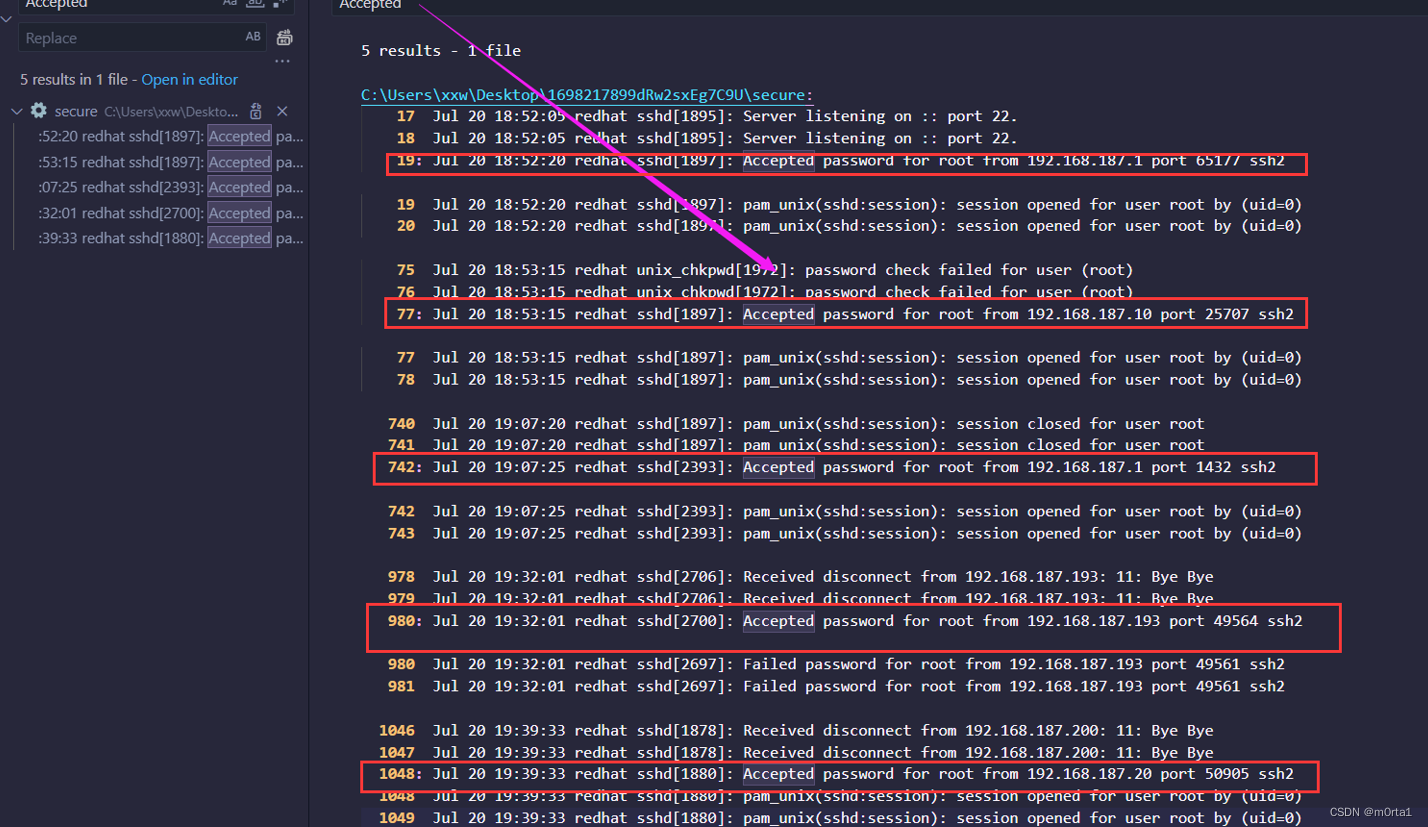Focus the Replace input field
The height and width of the screenshot is (827, 1428).
[x=130, y=38]
